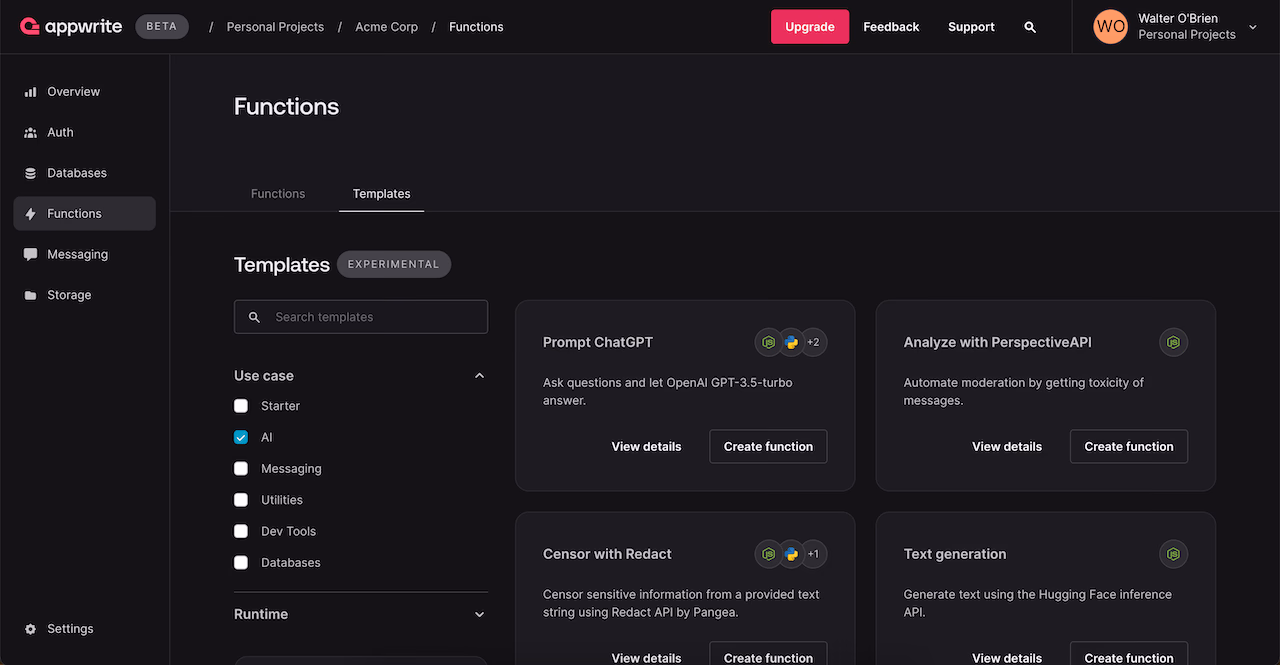Check the Messaging use case checkbox
1280x665 pixels.
pyautogui.click(x=241, y=468)
